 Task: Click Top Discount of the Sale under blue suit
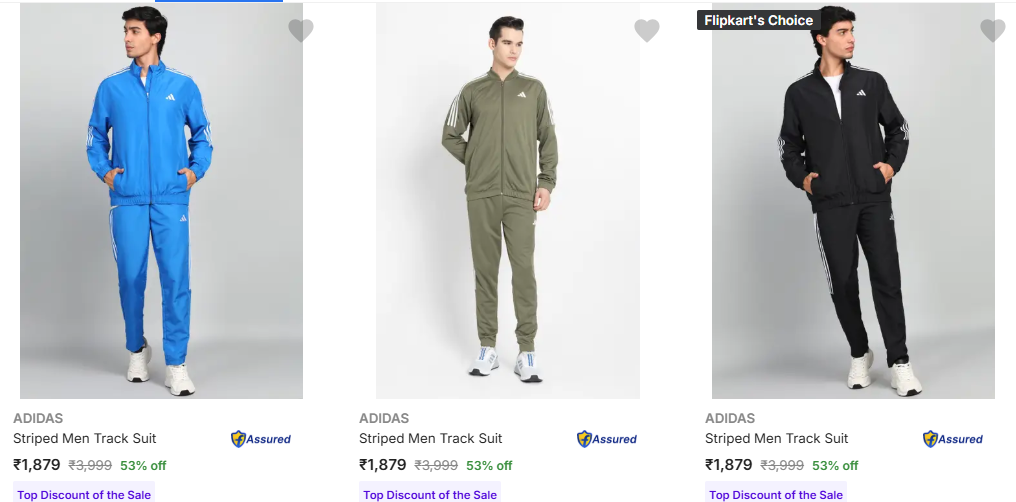pyautogui.click(x=84, y=494)
